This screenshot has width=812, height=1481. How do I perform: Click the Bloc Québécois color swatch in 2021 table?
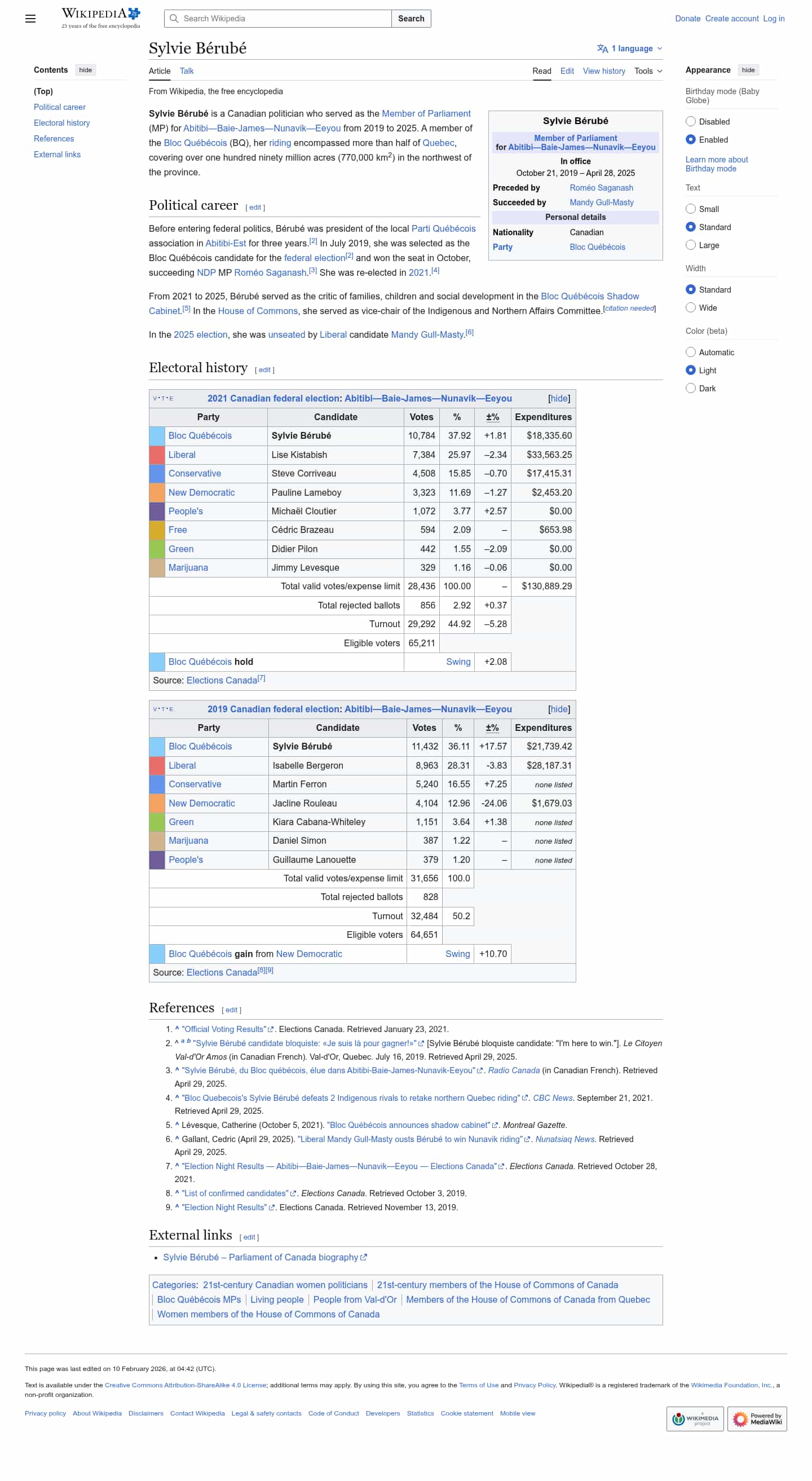pos(157,436)
